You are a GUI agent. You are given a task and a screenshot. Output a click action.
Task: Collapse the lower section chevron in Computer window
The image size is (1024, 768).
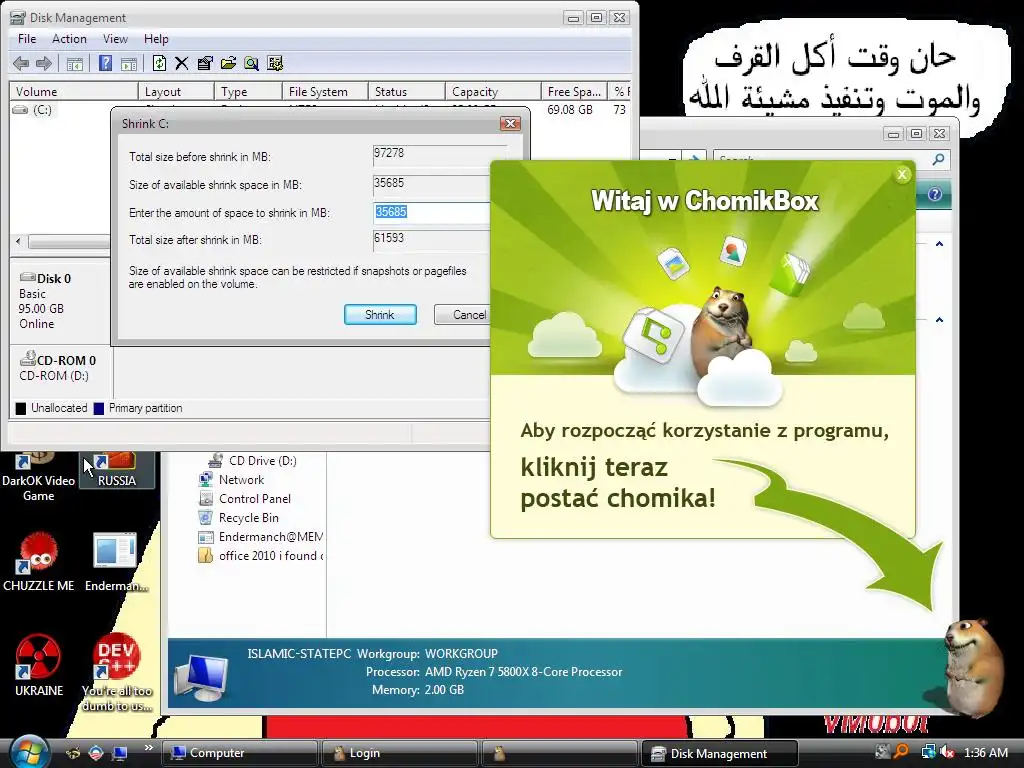[x=939, y=320]
